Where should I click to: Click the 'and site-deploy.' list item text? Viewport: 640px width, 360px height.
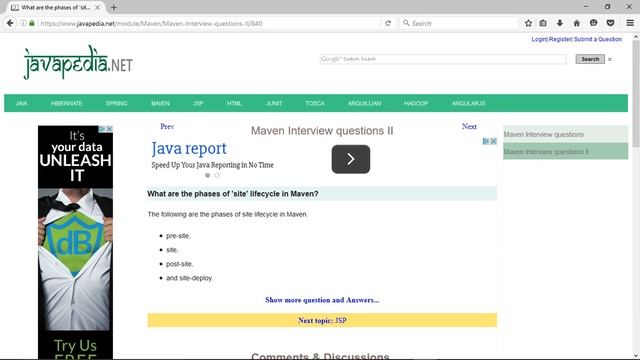pos(189,278)
